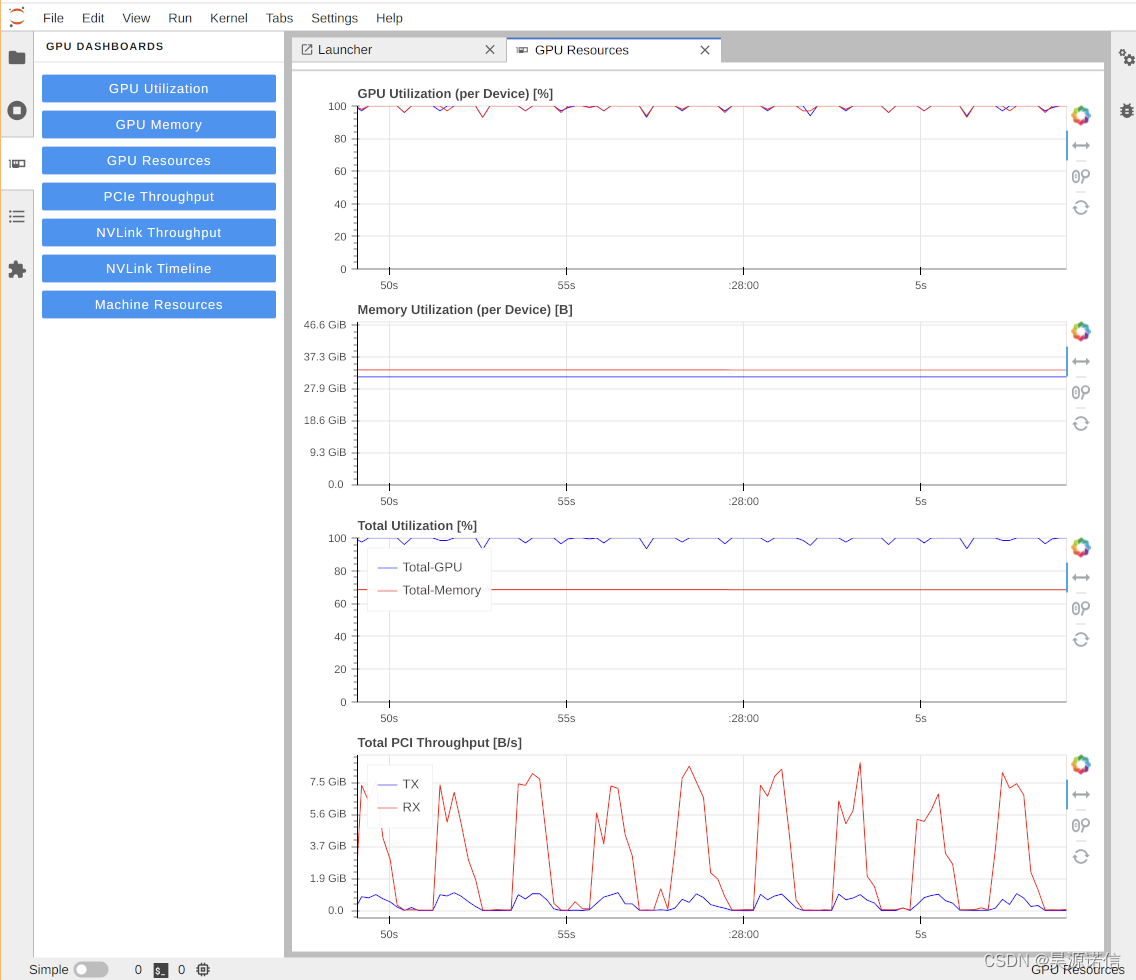This screenshot has height=980, width=1136.
Task: Toggle the pan tool on GPU Utilization chart
Action: (1080, 146)
